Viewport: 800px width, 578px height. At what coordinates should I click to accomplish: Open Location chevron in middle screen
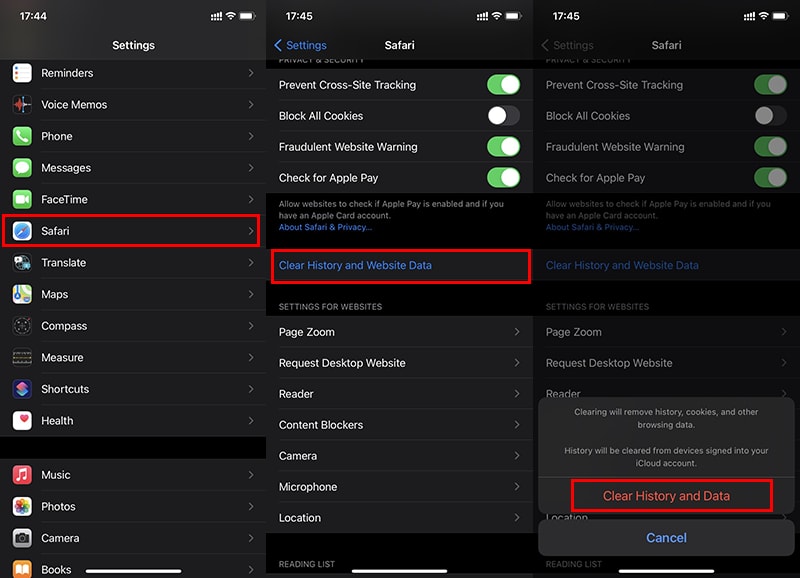517,518
